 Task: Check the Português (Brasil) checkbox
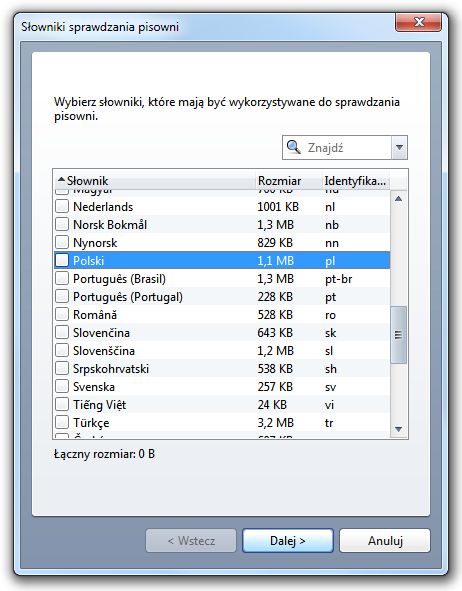tap(62, 278)
